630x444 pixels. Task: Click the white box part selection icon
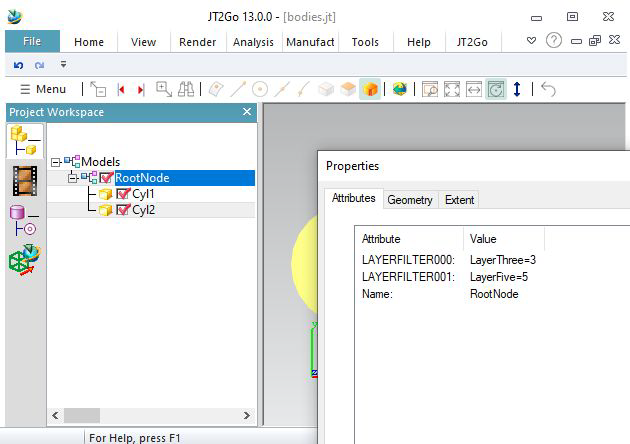tap(326, 89)
